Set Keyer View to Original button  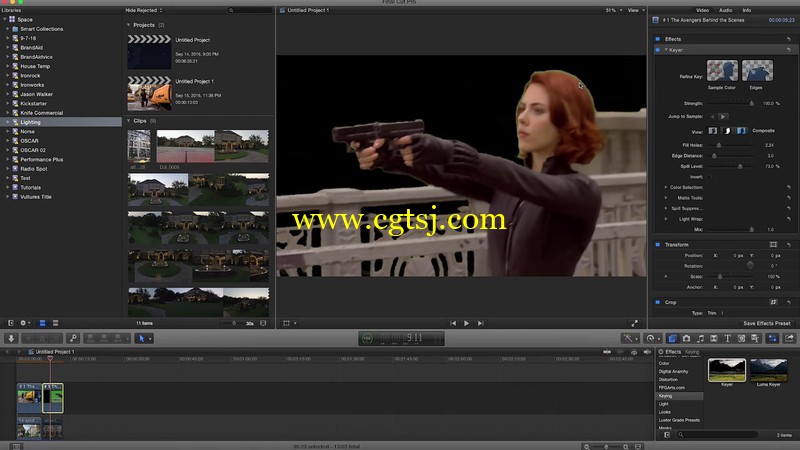pos(713,131)
